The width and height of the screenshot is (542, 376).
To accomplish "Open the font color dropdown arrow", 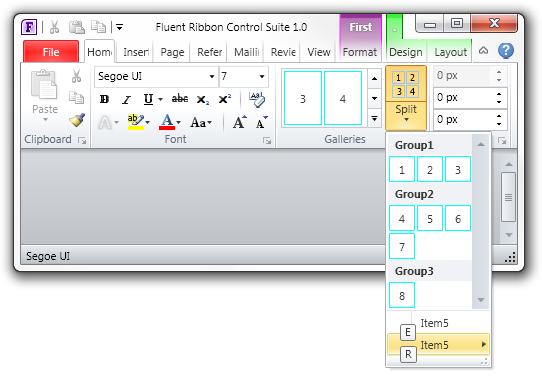I will pyautogui.click(x=179, y=122).
